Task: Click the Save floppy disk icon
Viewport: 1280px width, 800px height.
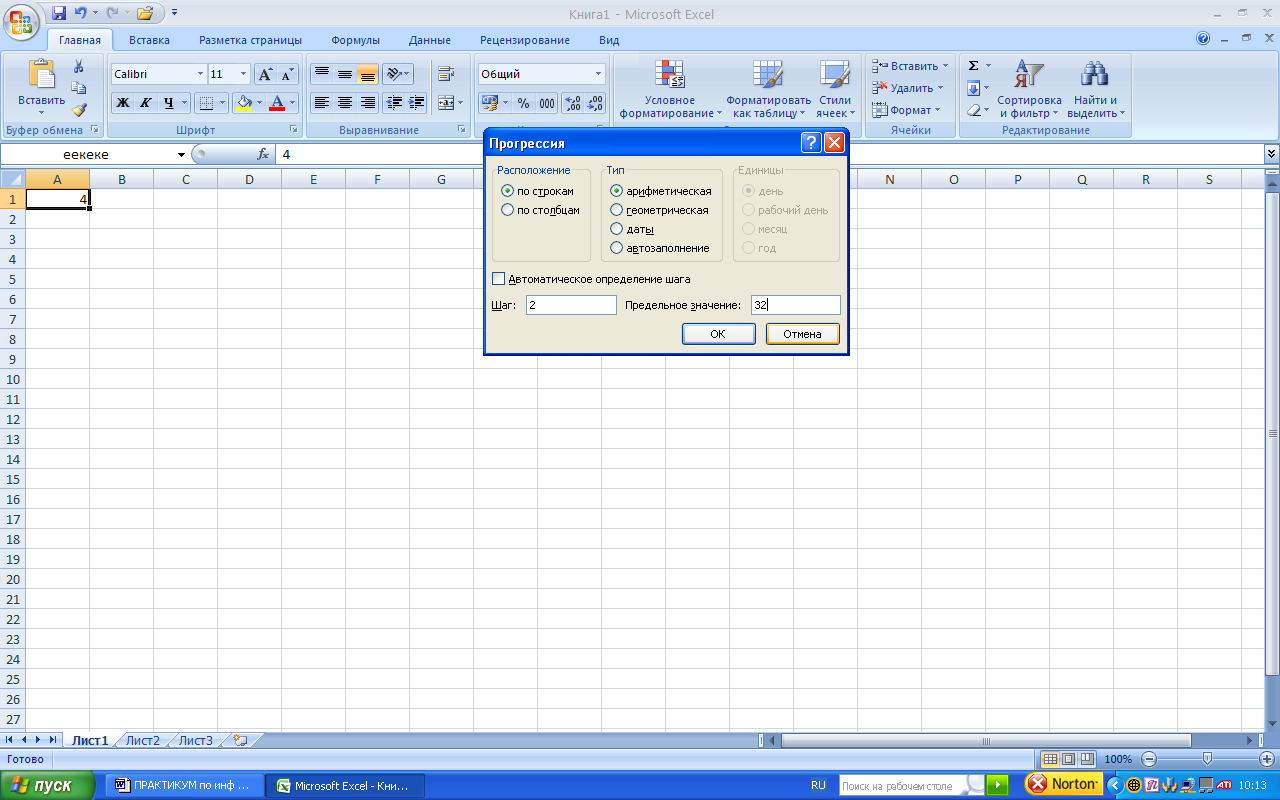Action: point(59,13)
